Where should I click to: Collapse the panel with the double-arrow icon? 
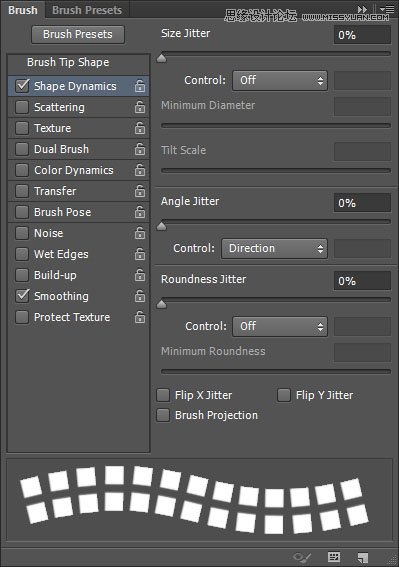tap(362, 9)
